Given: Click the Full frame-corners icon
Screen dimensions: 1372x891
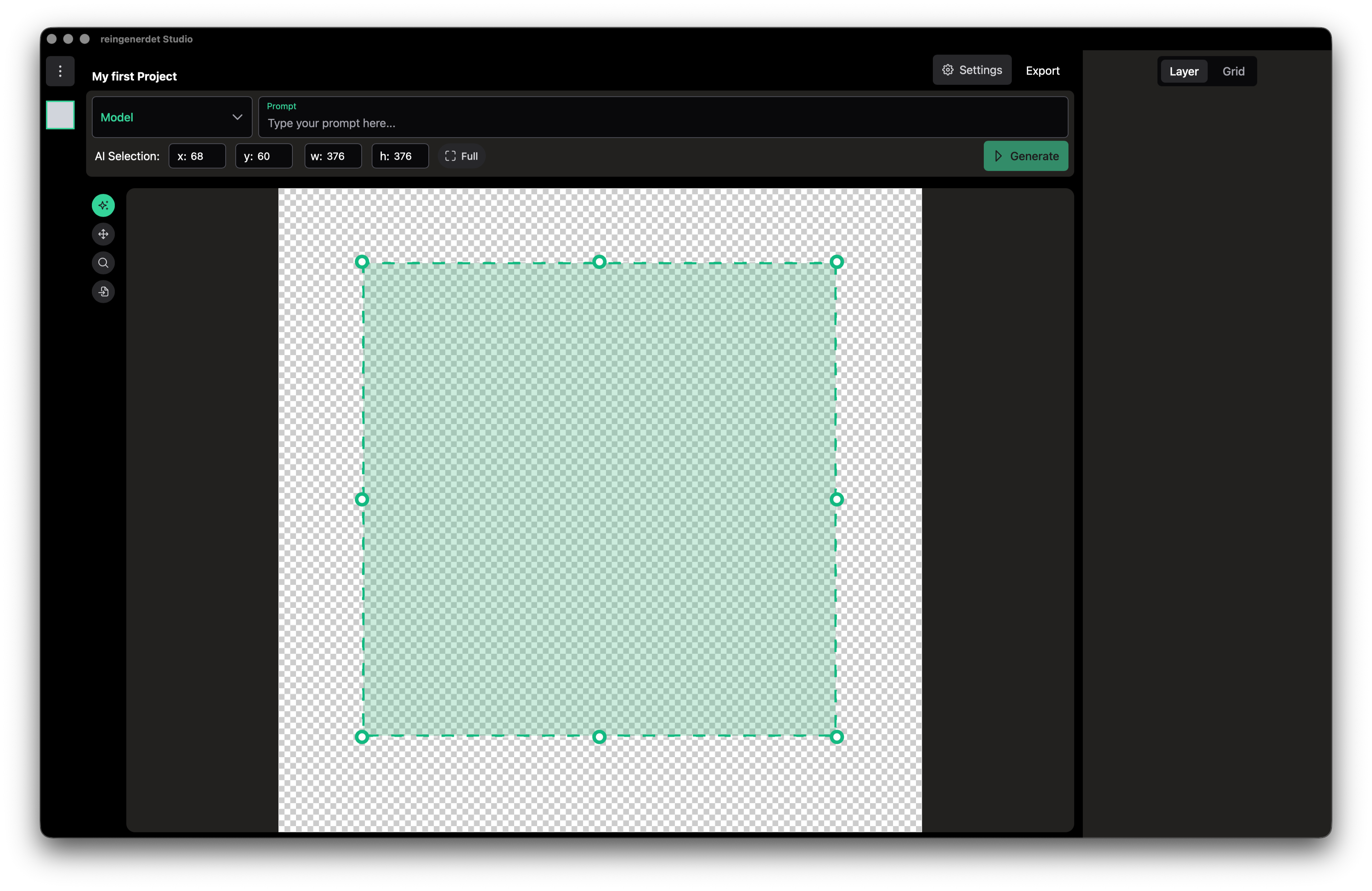Looking at the screenshot, I should [x=450, y=156].
